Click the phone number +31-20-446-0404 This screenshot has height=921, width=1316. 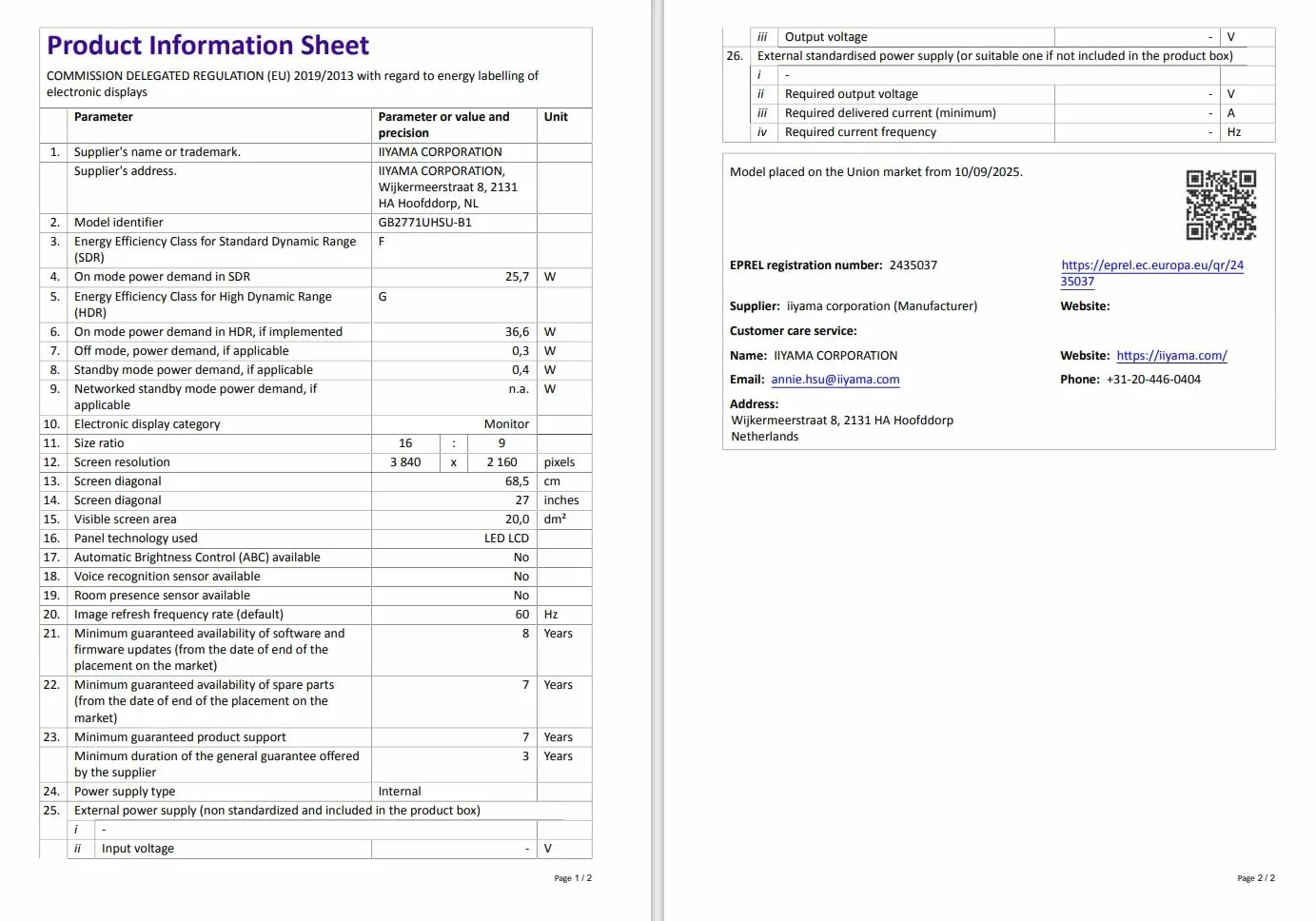pos(1153,380)
